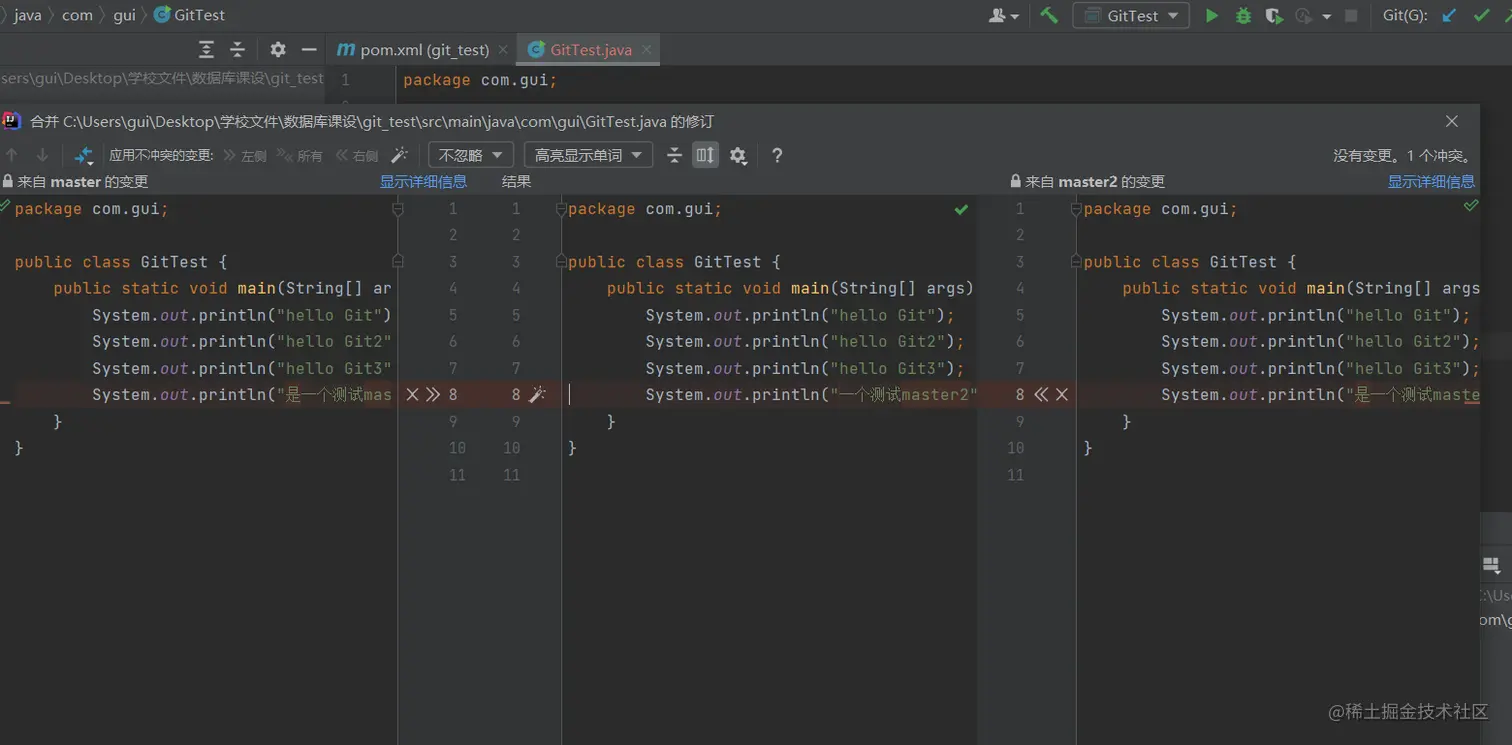Image resolution: width=1512 pixels, height=745 pixels.
Task: Go to next difference down arrow
Action: [42, 155]
